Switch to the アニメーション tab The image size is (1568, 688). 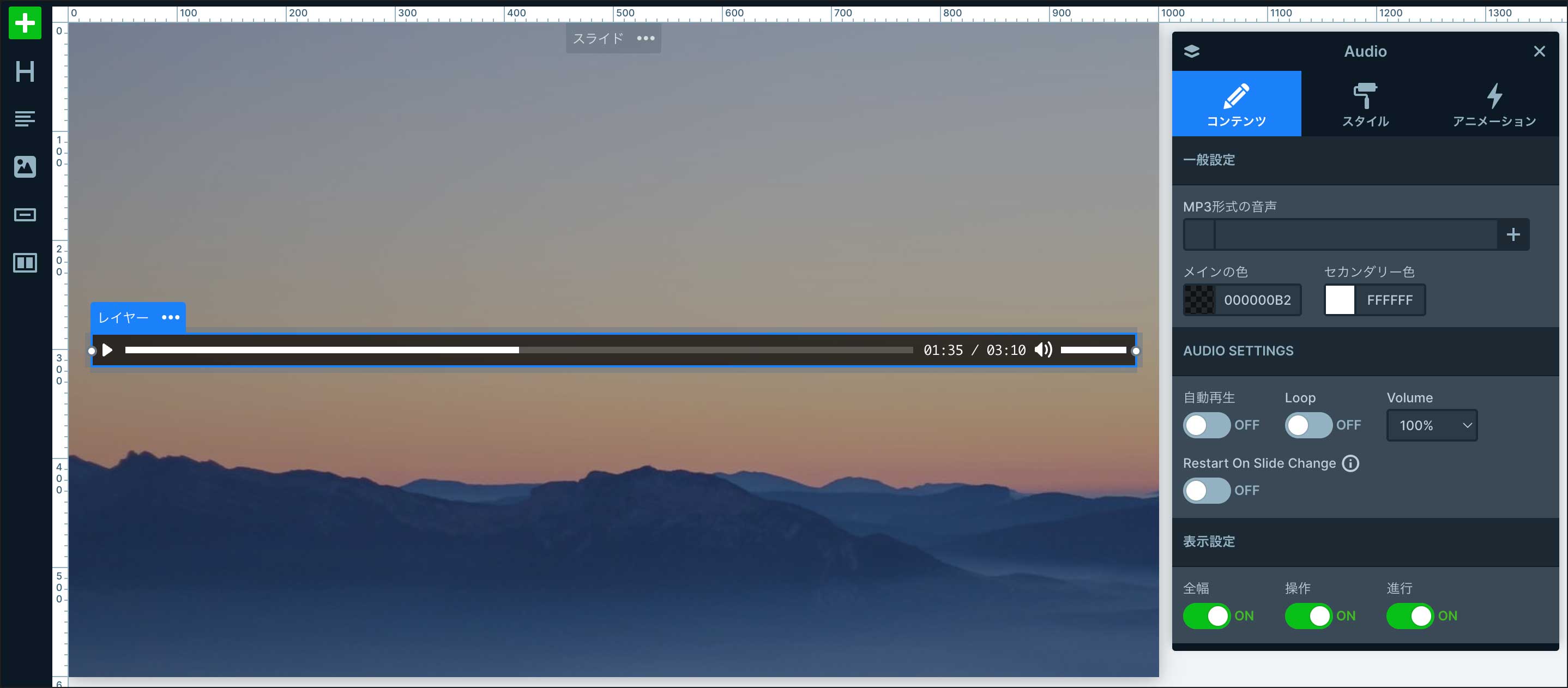(1494, 104)
